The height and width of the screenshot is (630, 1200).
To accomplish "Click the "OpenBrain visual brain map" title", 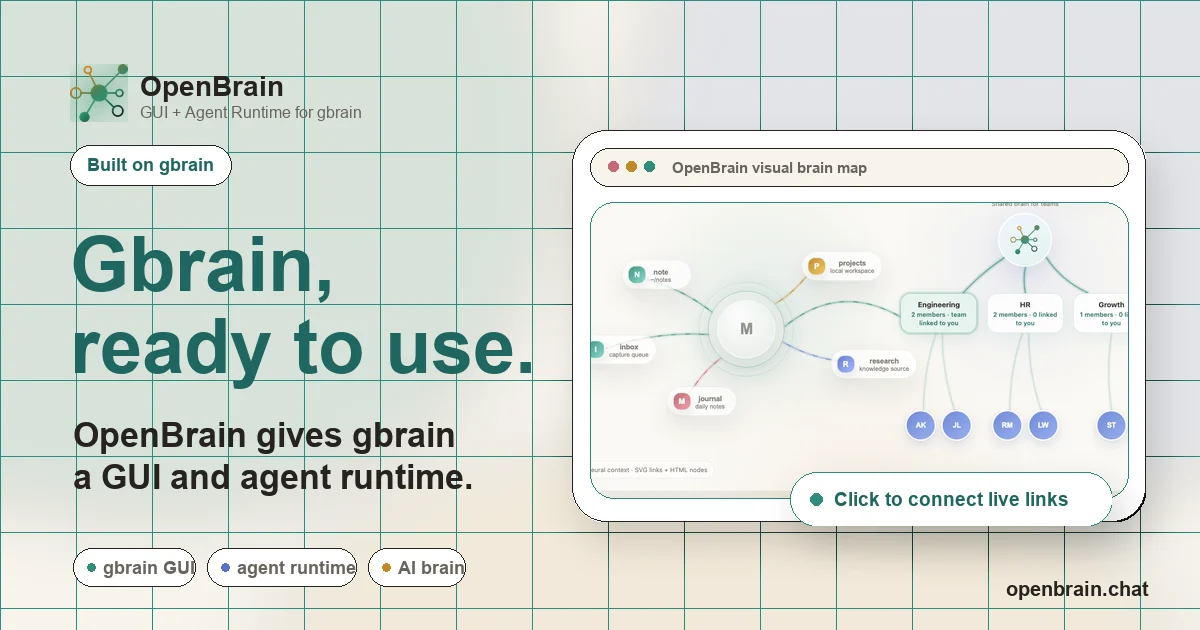I will 769,167.
